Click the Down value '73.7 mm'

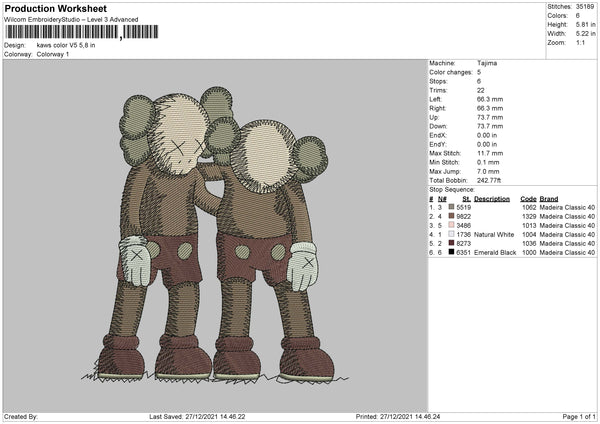click(490, 126)
